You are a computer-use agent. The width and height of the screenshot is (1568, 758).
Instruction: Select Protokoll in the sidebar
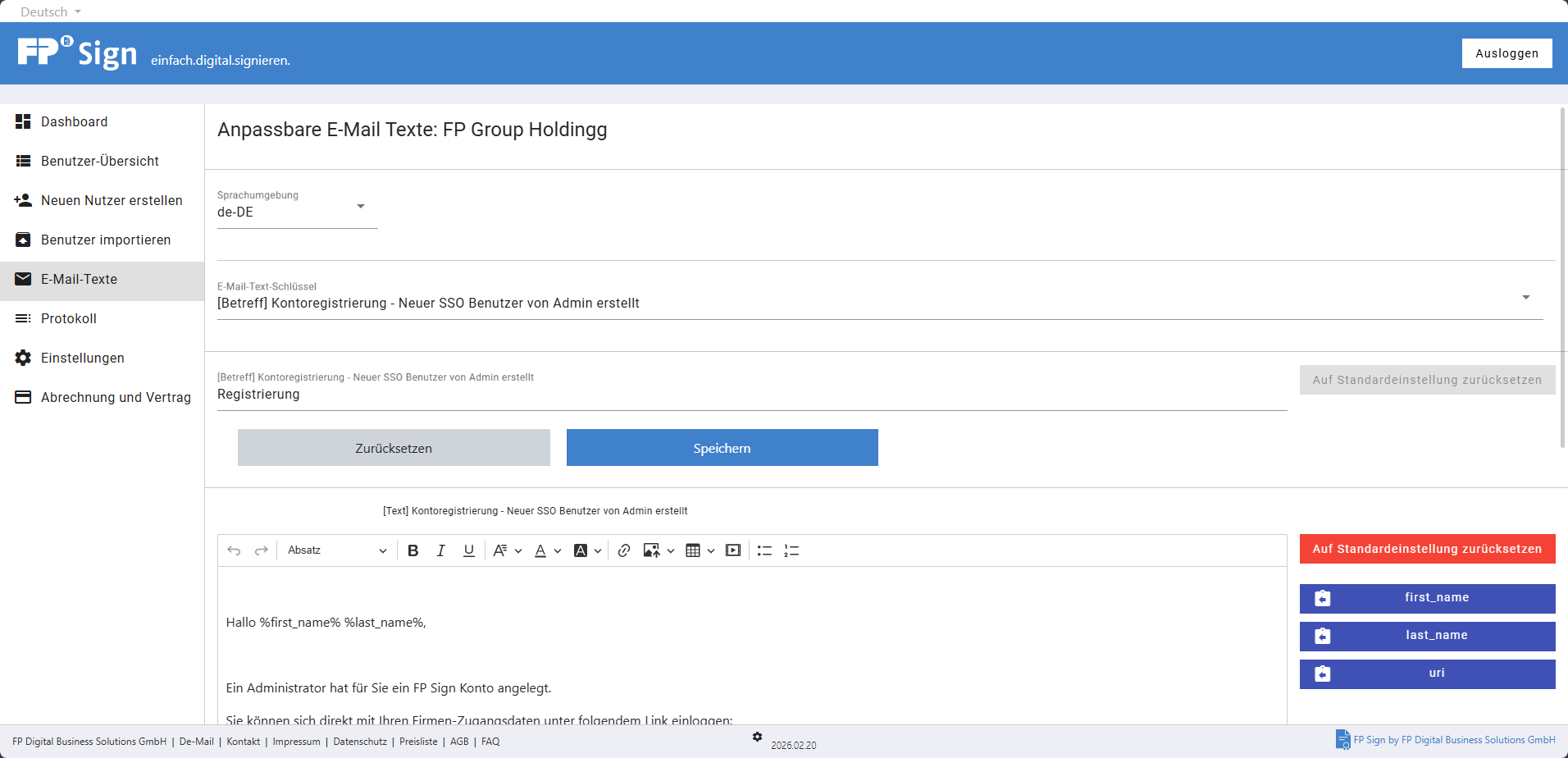102,318
